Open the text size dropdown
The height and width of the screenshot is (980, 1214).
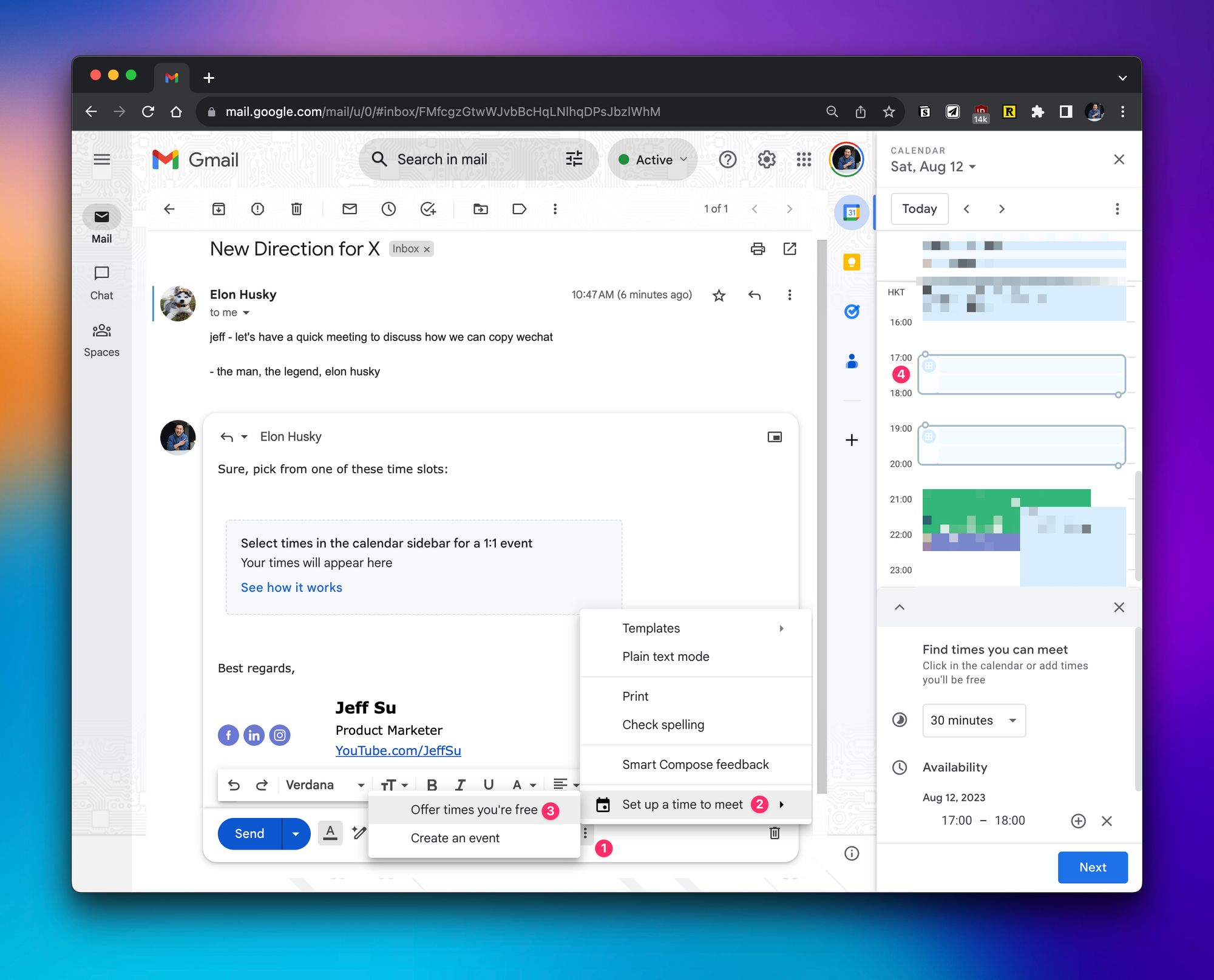pyautogui.click(x=394, y=785)
